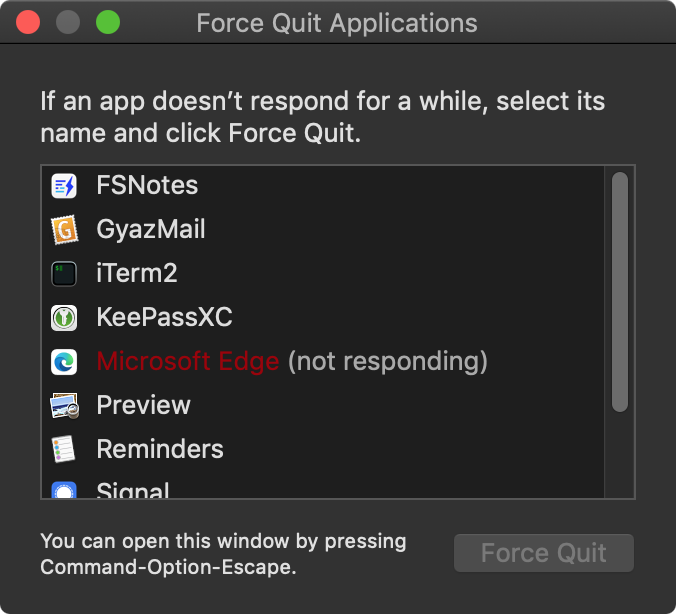The height and width of the screenshot is (614, 676).
Task: Click the FSNotes app icon
Action: [64, 185]
